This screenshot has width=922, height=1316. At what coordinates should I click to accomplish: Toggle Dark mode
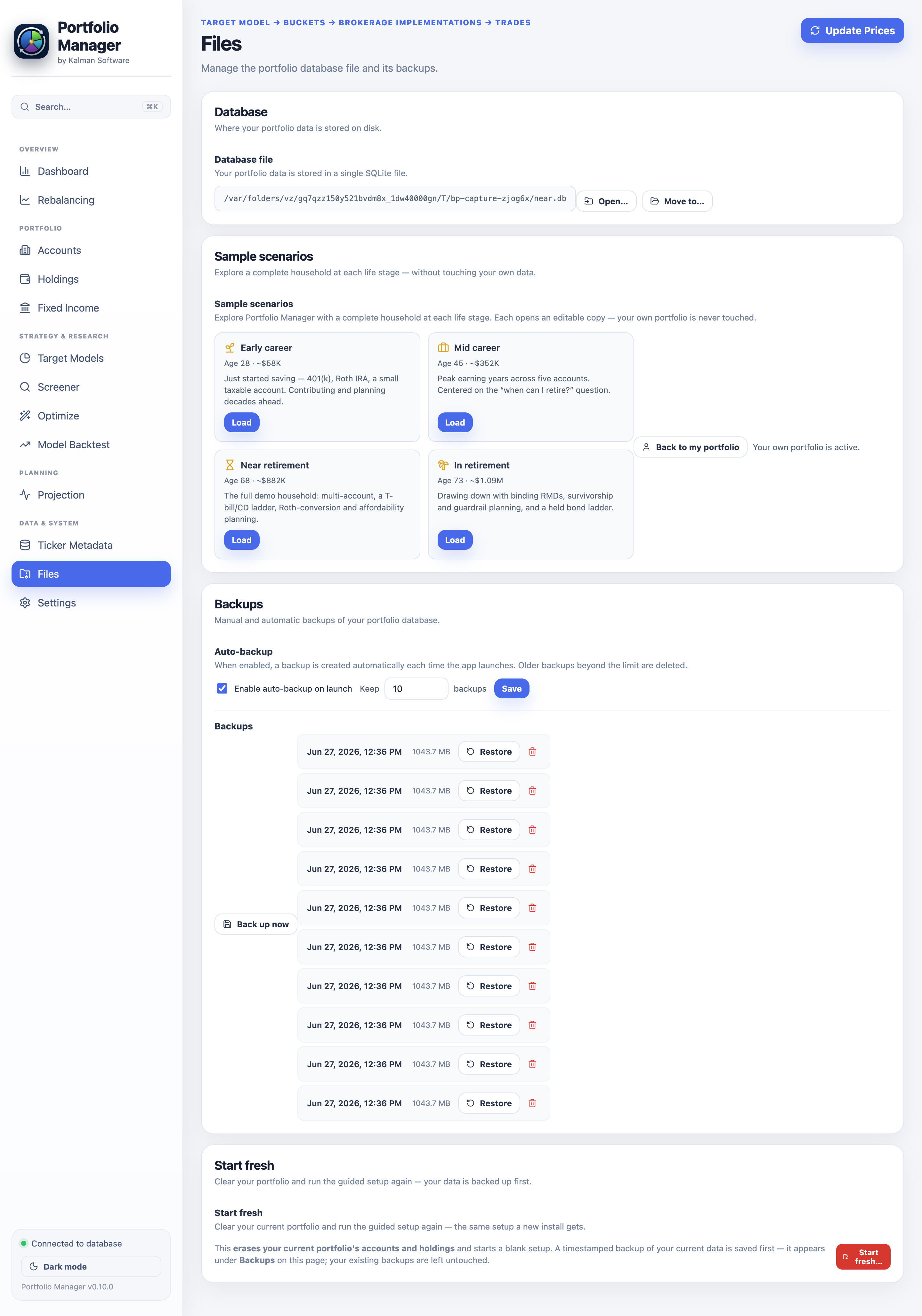91,1266
